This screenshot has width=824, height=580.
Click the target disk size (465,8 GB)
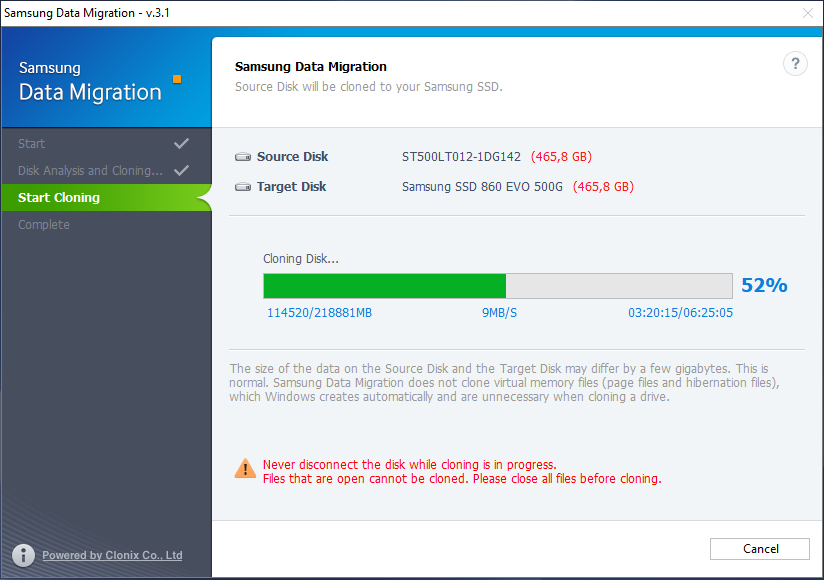click(603, 187)
